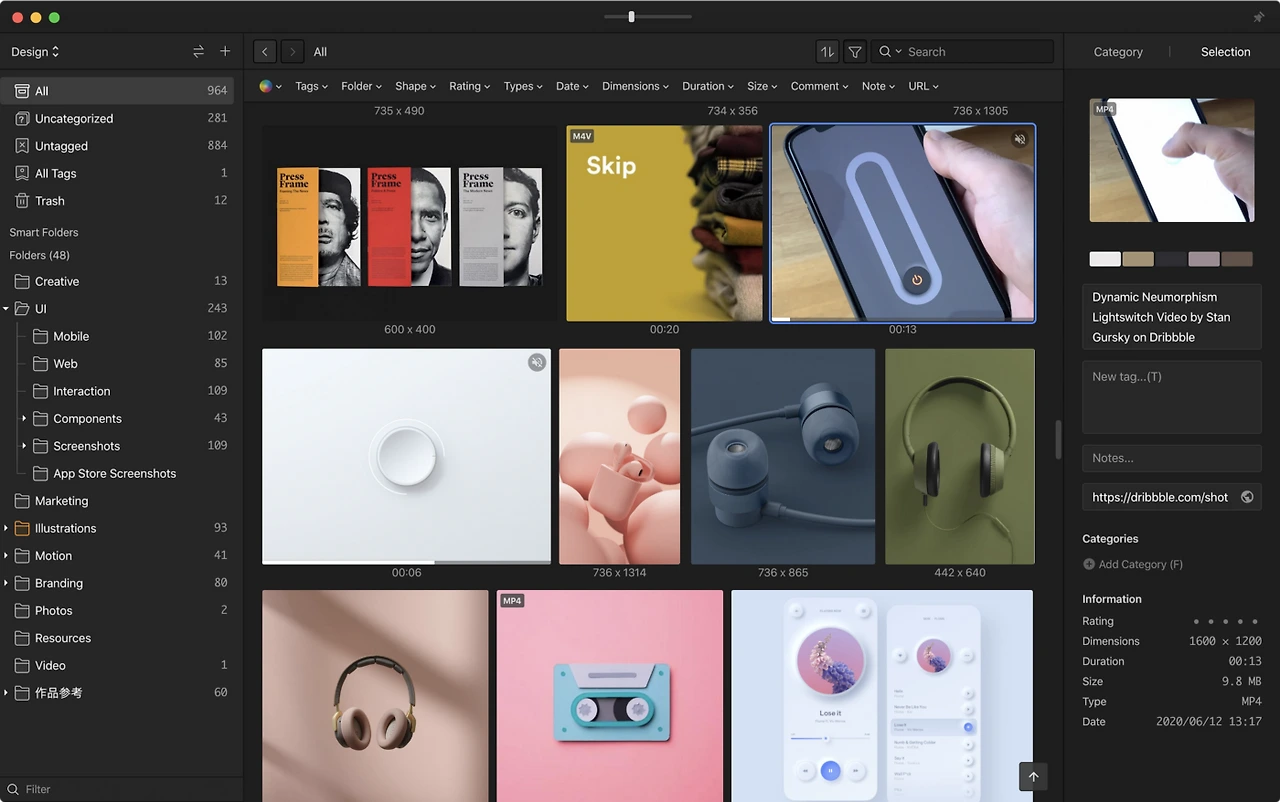Open the URL filter dropdown
This screenshot has width=1280, height=802.
pyautogui.click(x=924, y=86)
